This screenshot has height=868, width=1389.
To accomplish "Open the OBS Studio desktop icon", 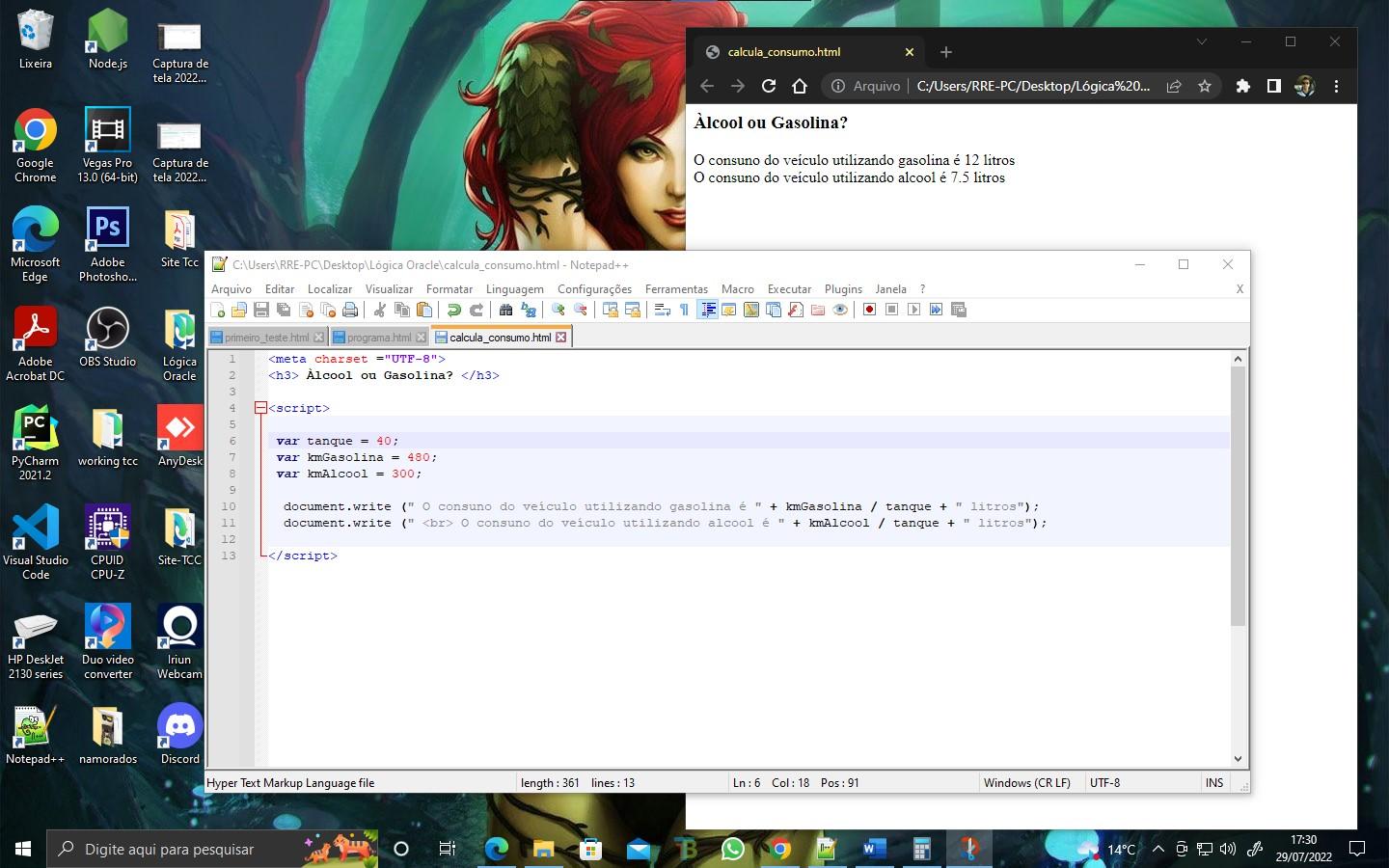I will pyautogui.click(x=107, y=338).
